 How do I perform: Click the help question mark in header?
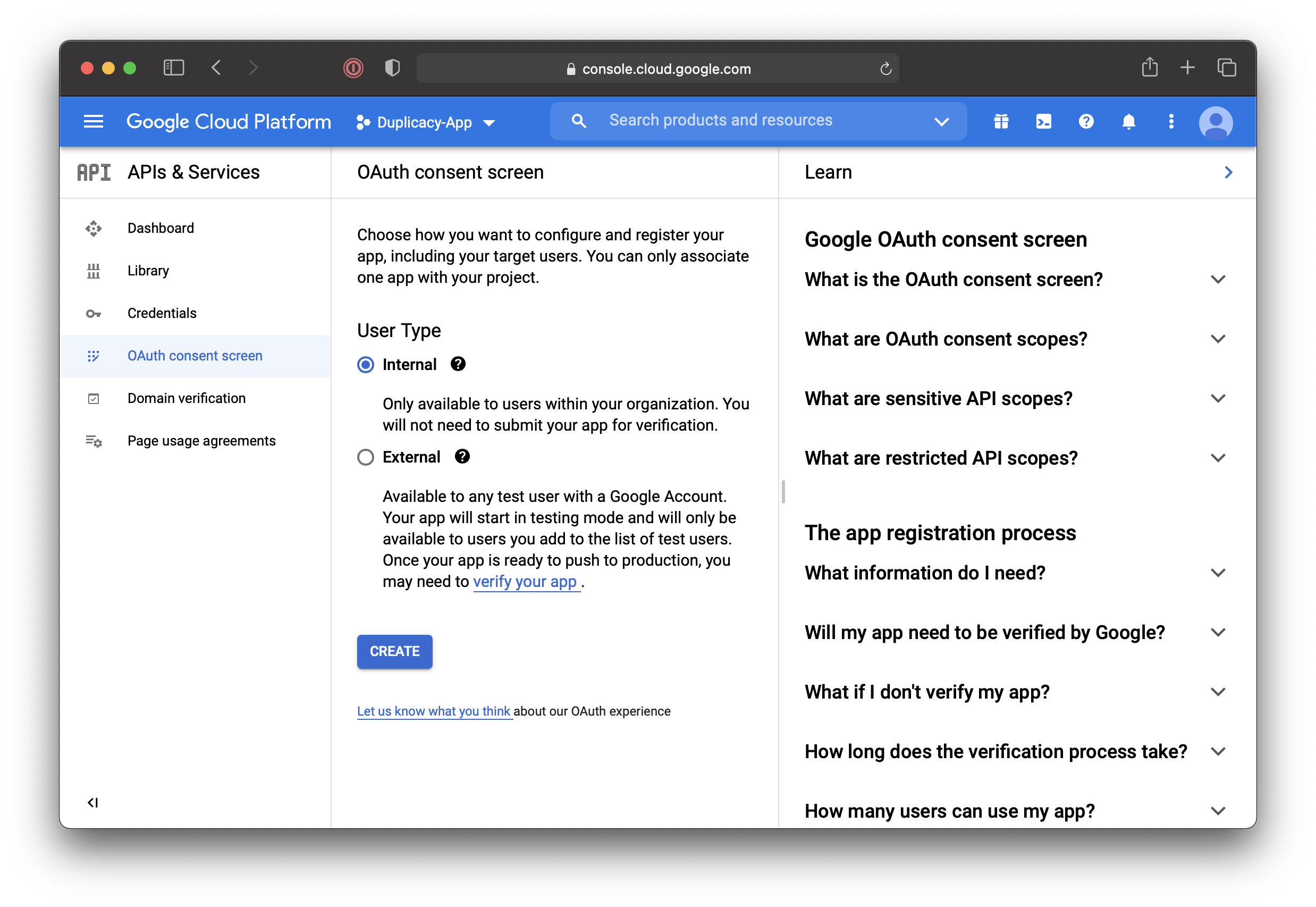pos(1086,122)
